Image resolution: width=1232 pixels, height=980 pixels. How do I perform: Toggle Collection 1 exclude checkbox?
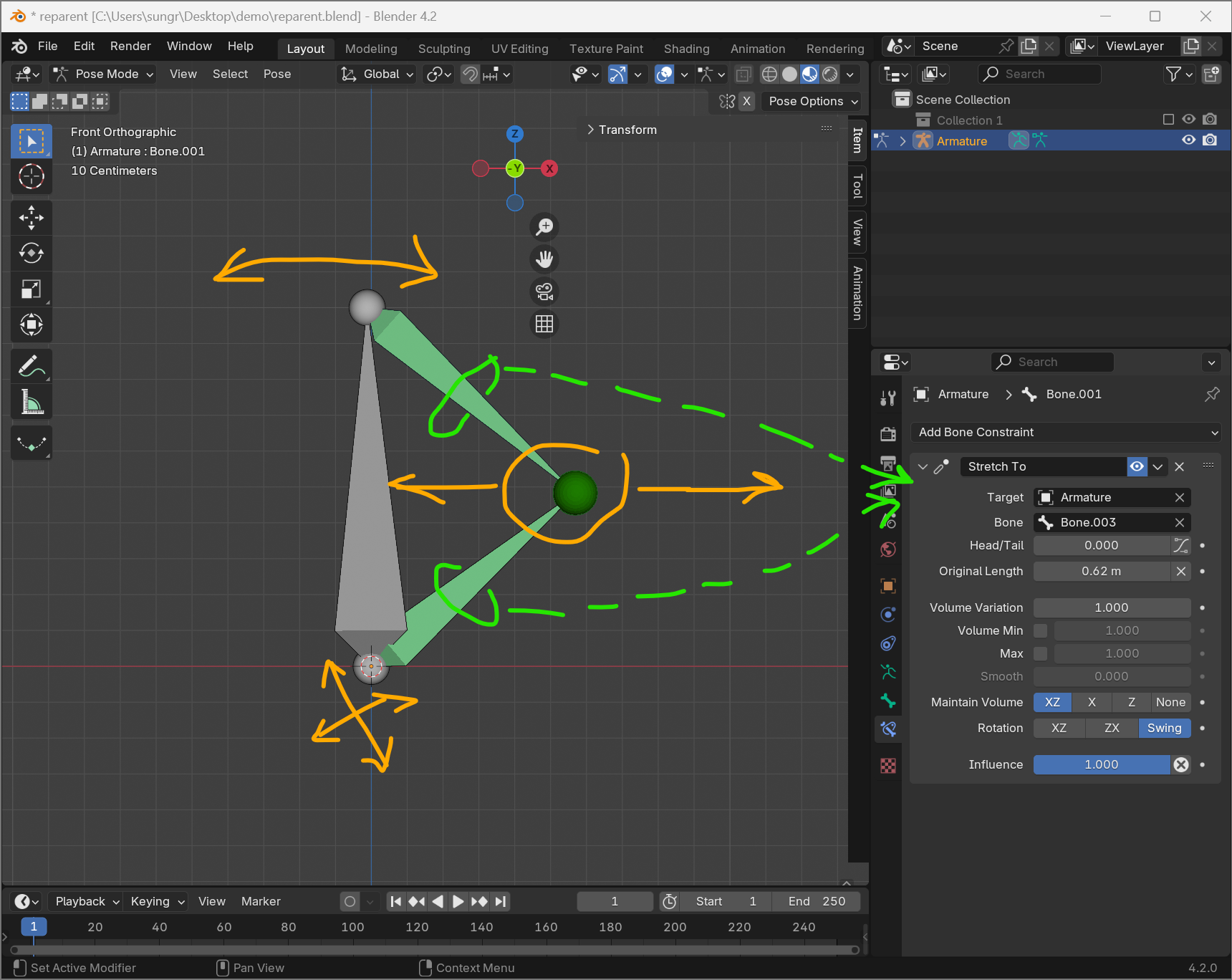[x=1168, y=120]
